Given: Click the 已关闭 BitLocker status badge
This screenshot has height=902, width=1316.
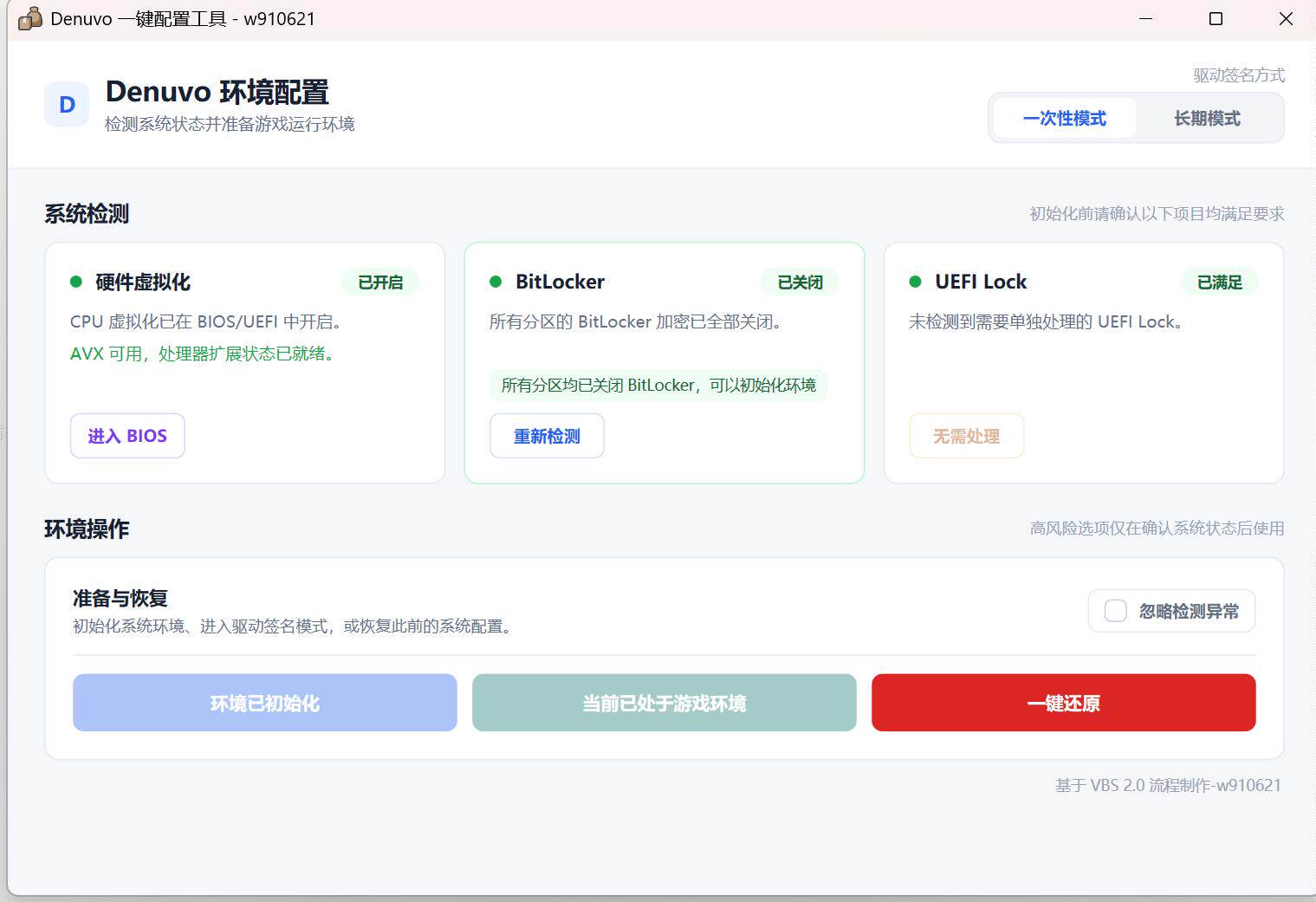Looking at the screenshot, I should (800, 282).
